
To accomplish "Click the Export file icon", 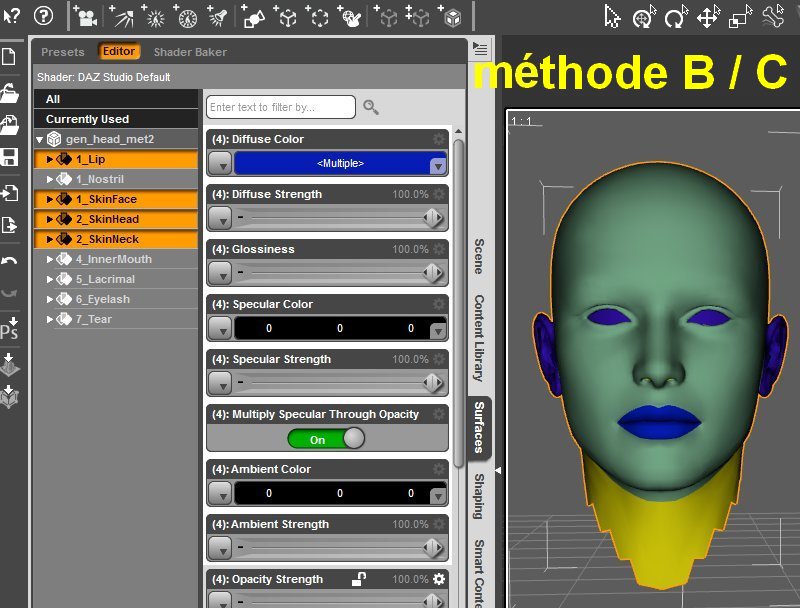I will (x=9, y=225).
